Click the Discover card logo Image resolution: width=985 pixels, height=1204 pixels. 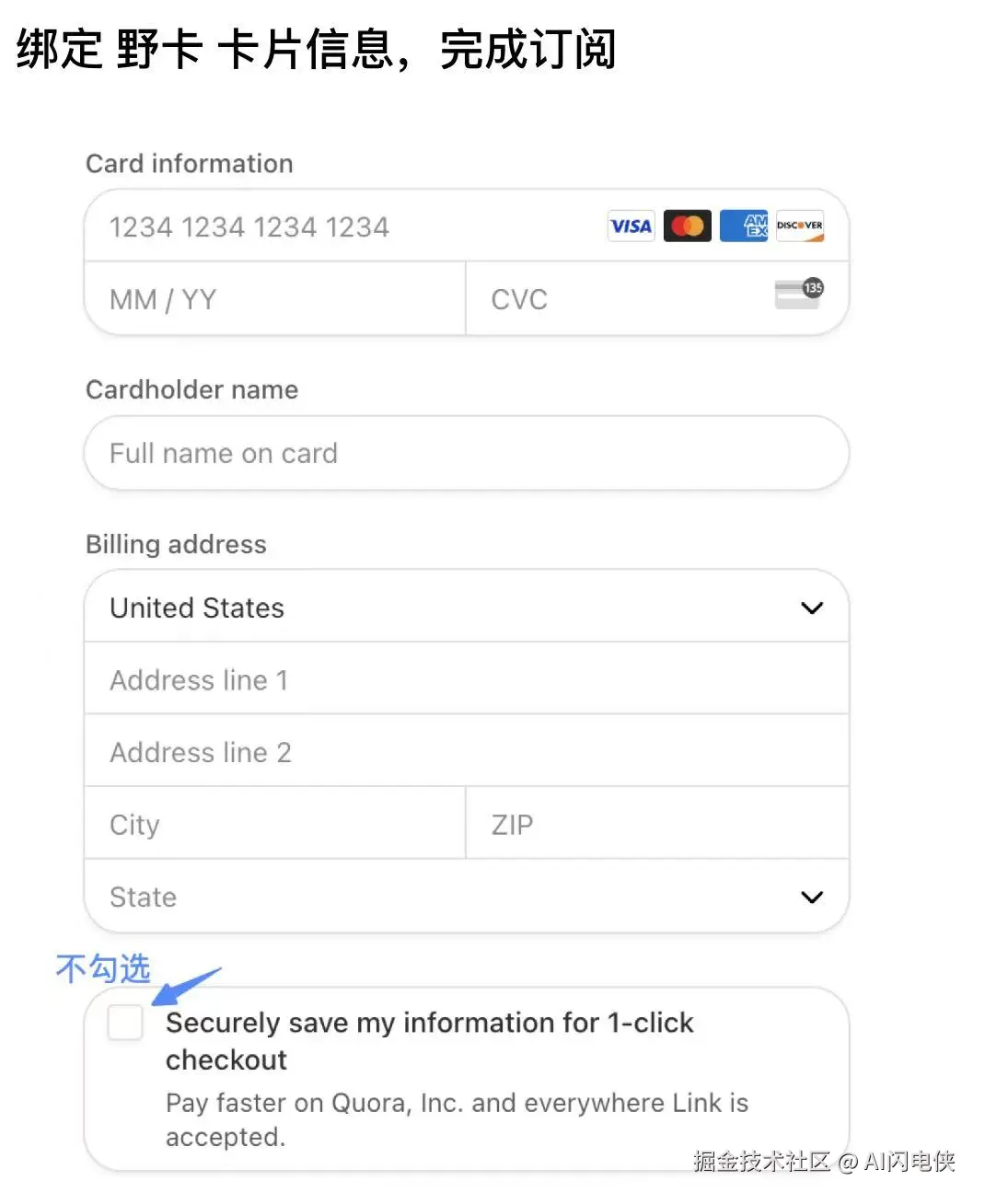tap(799, 226)
